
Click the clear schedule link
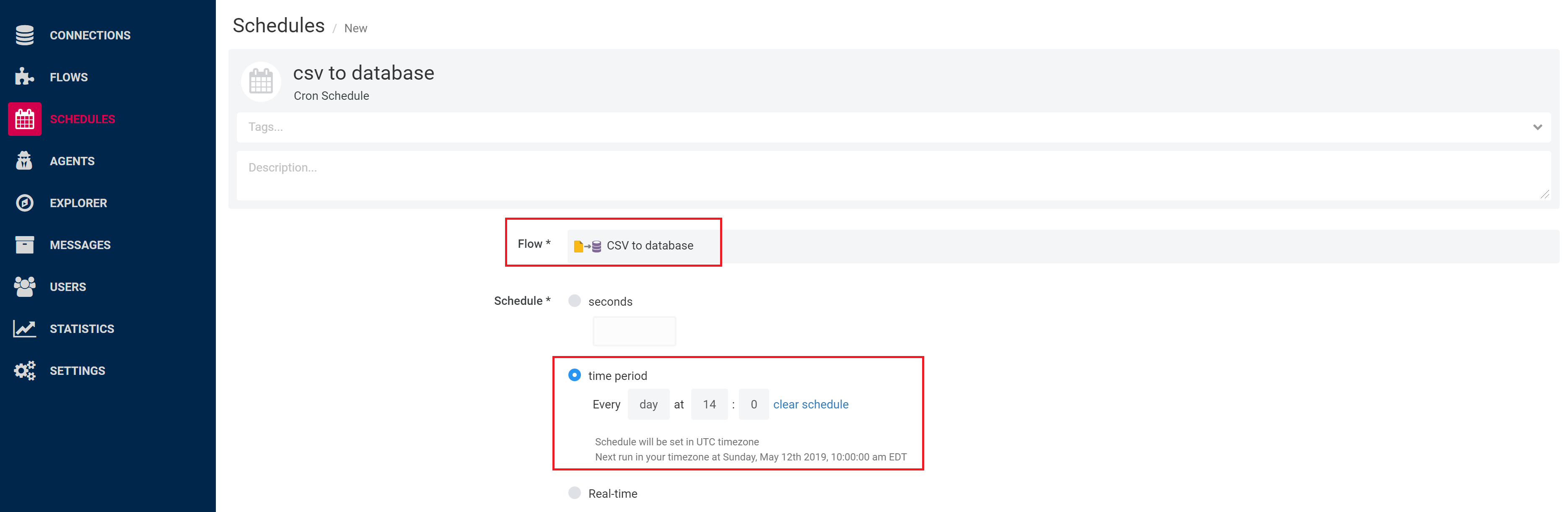pyautogui.click(x=810, y=404)
